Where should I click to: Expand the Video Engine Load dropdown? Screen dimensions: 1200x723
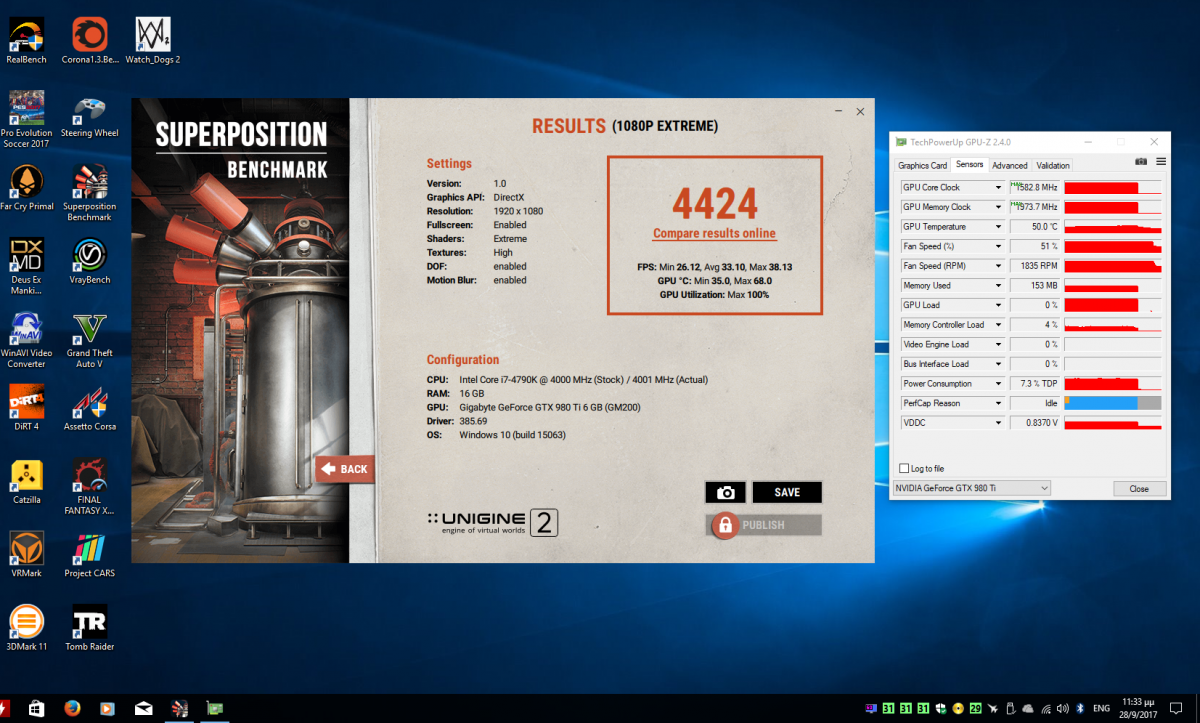[997, 344]
